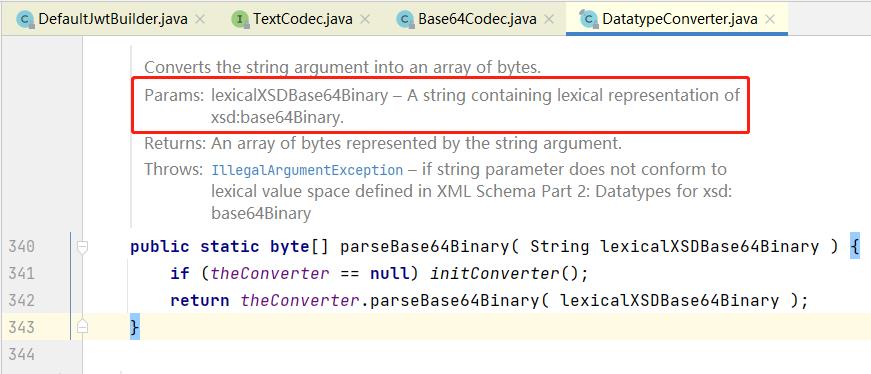
Task: Switch to the Base64Codec.java tab
Action: (x=476, y=18)
